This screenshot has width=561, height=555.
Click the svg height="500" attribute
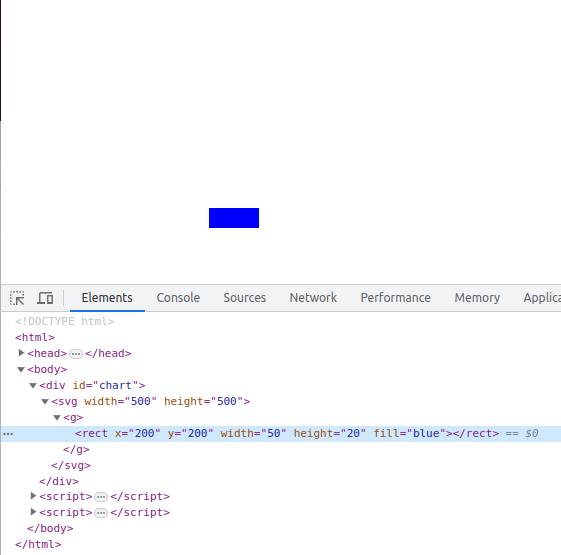tap(204, 401)
